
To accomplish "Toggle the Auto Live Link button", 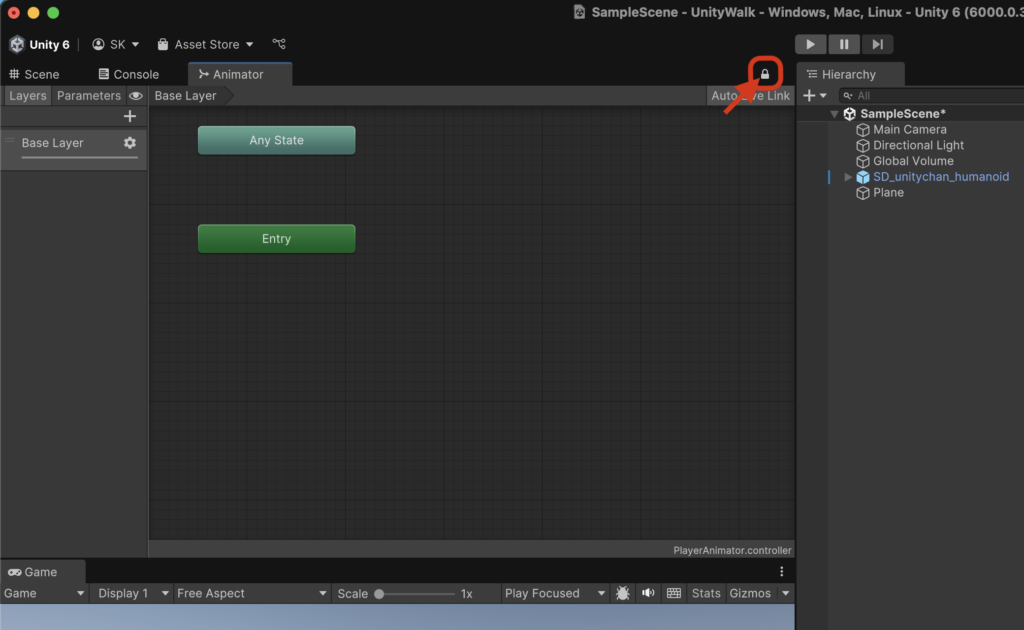I will [750, 95].
